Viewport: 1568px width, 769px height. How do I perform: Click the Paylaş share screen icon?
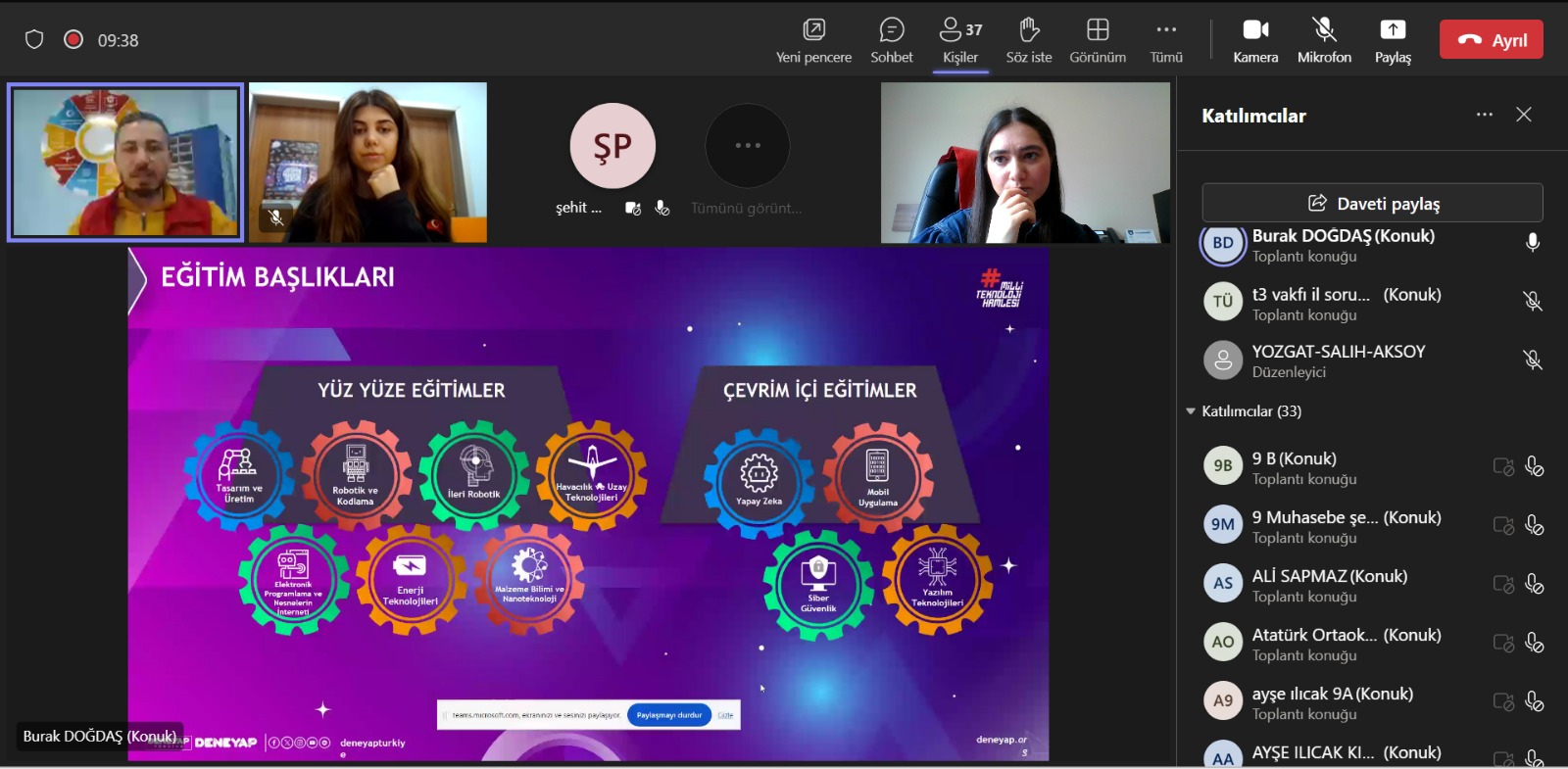tap(1392, 40)
